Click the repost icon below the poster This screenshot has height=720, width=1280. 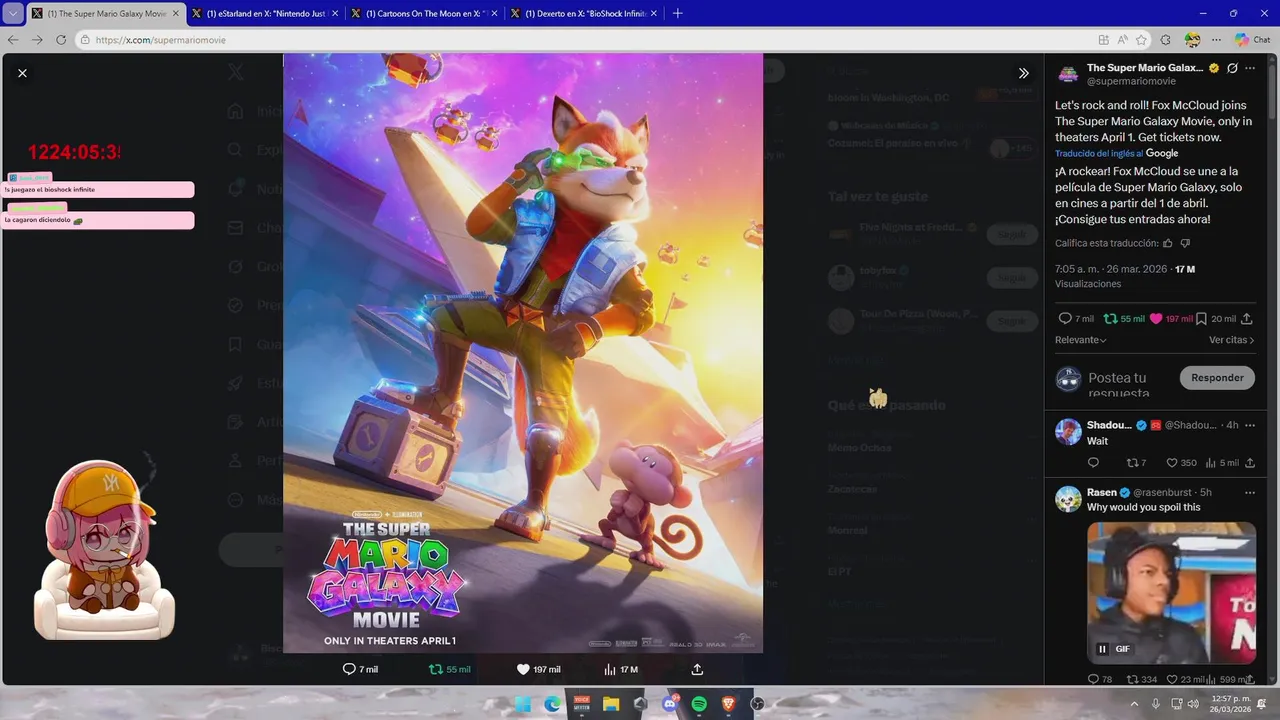tap(436, 669)
